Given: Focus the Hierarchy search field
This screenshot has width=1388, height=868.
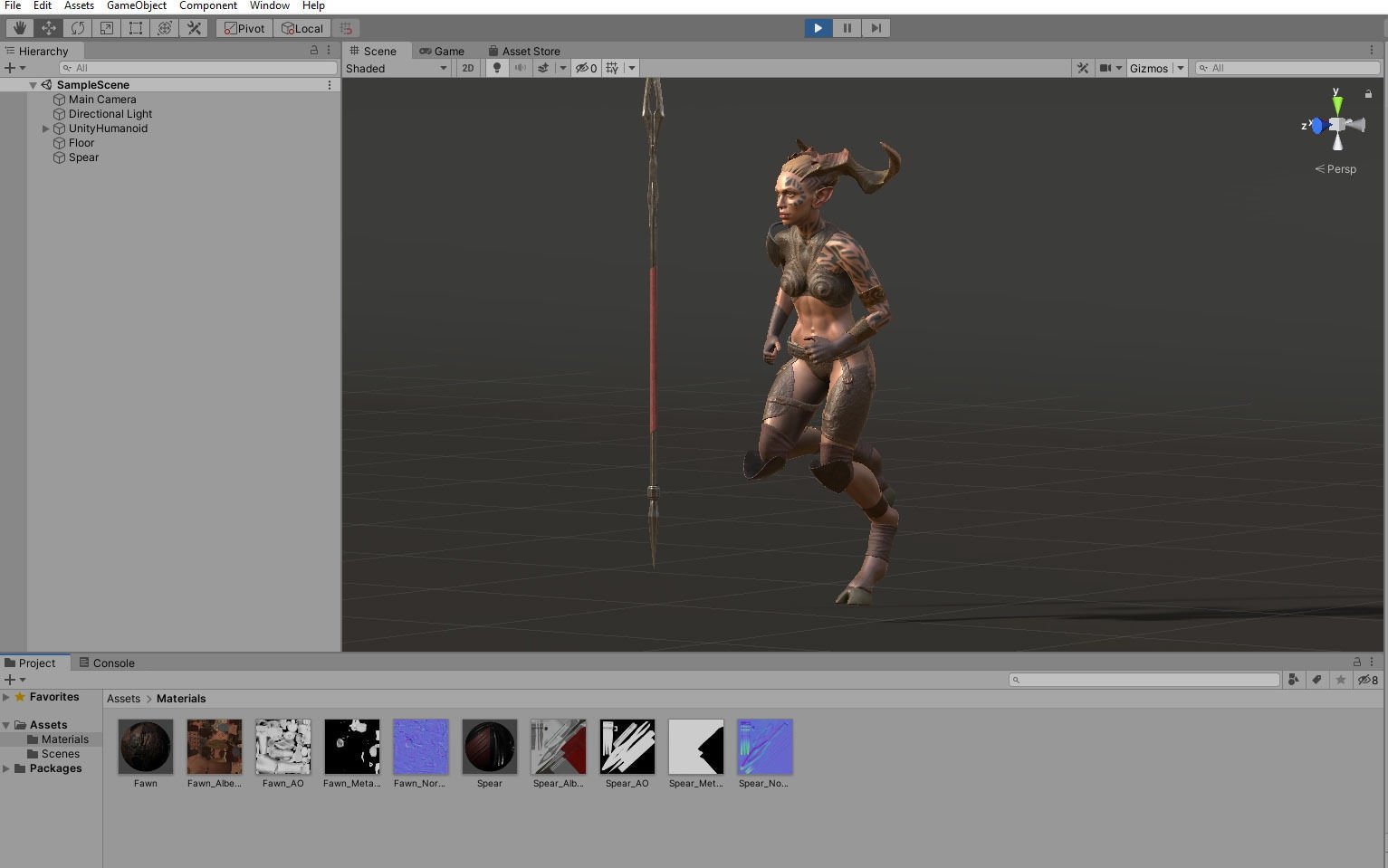Looking at the screenshot, I should coord(198,68).
